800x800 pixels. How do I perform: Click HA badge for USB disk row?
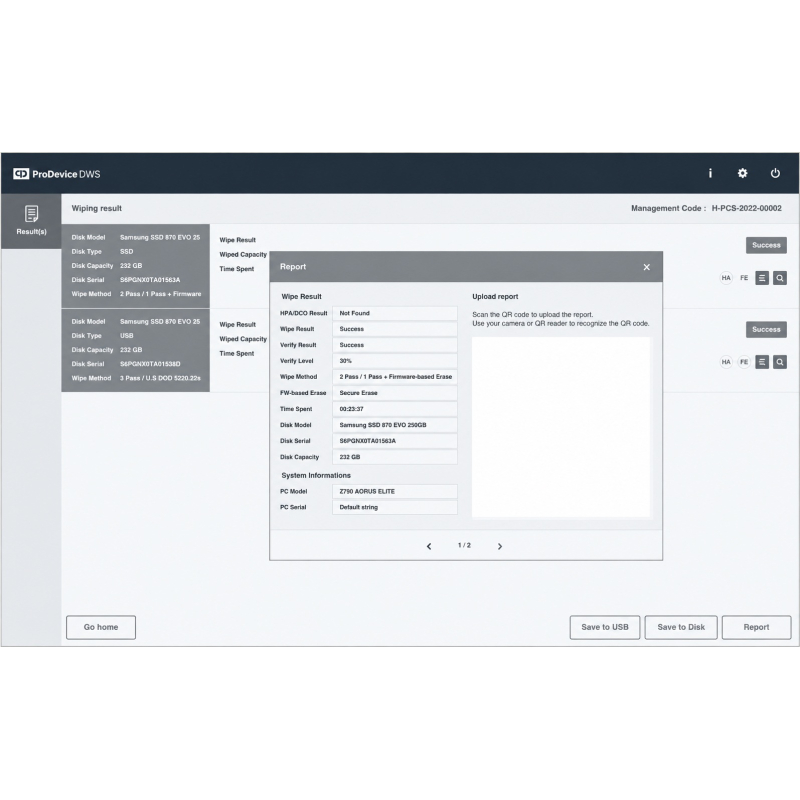[x=726, y=362]
